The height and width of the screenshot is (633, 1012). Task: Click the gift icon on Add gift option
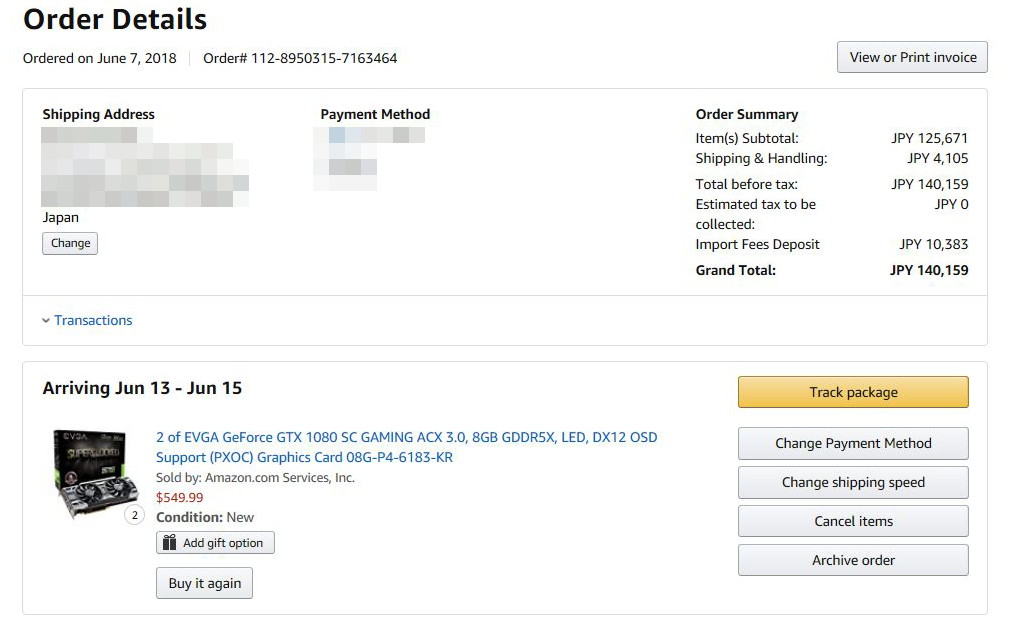tap(169, 543)
